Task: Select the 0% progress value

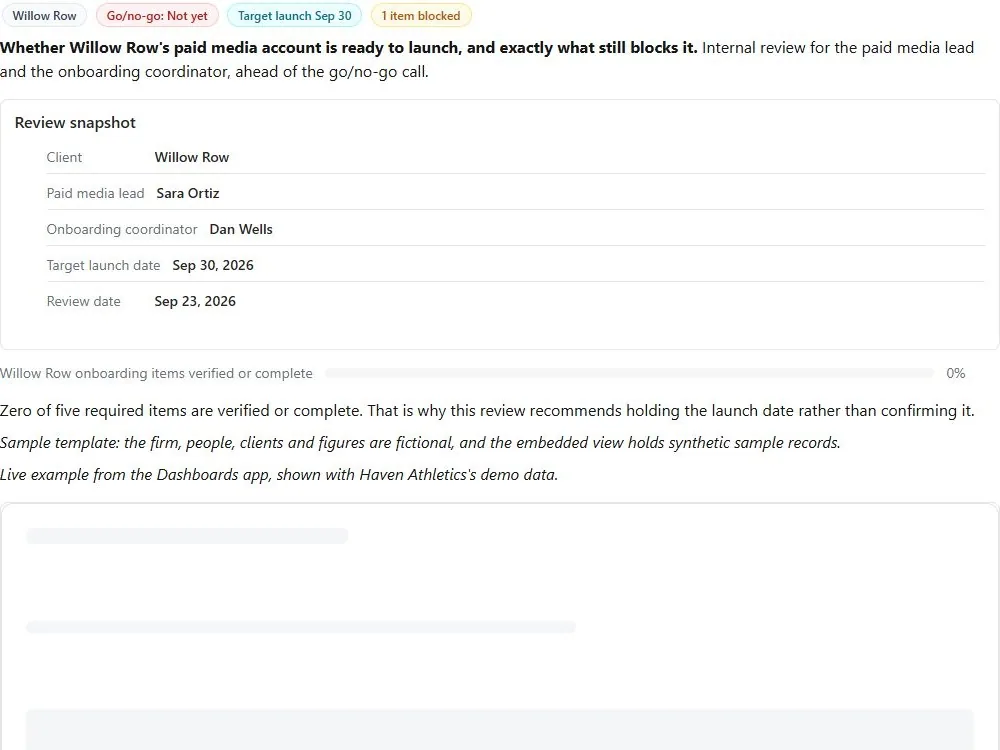Action: pyautogui.click(x=955, y=373)
